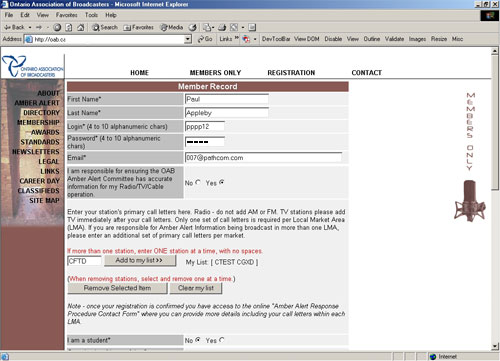500x361 pixels.
Task: Click the Clear my list button
Action: pyautogui.click(x=196, y=288)
